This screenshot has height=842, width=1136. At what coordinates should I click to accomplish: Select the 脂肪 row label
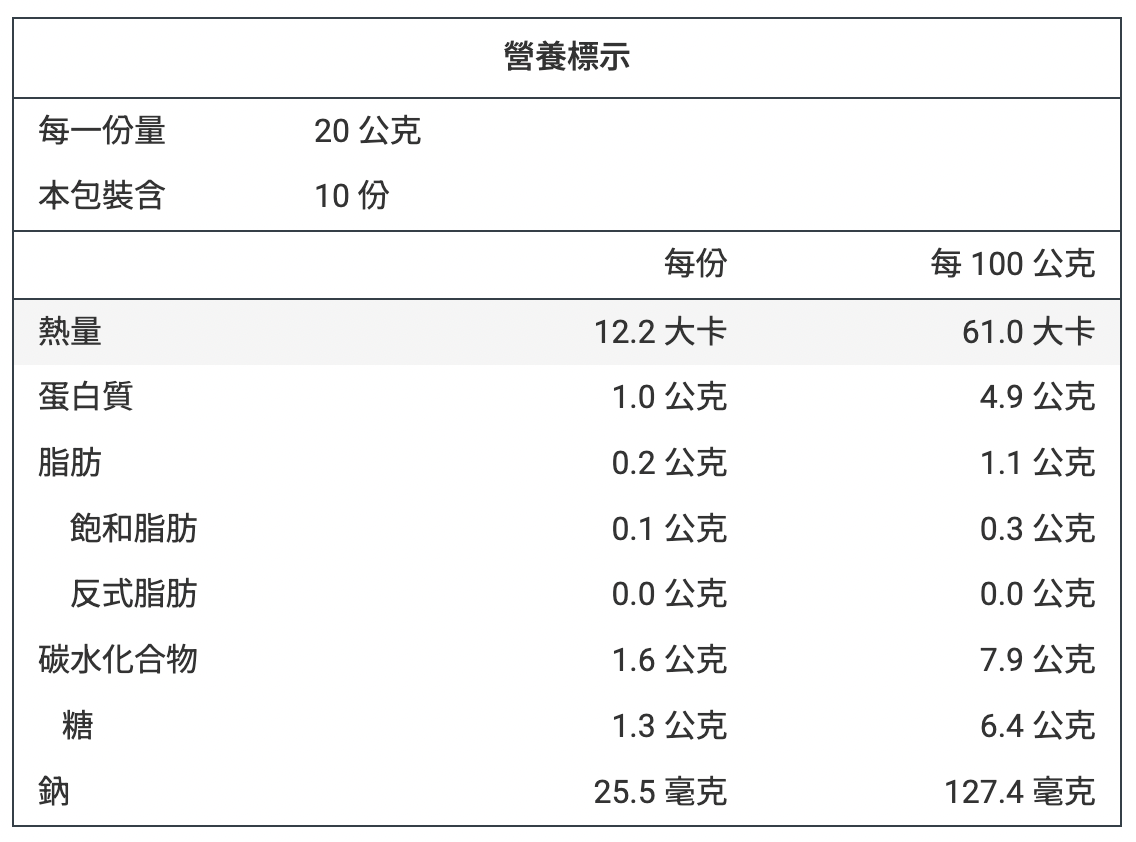point(70,463)
